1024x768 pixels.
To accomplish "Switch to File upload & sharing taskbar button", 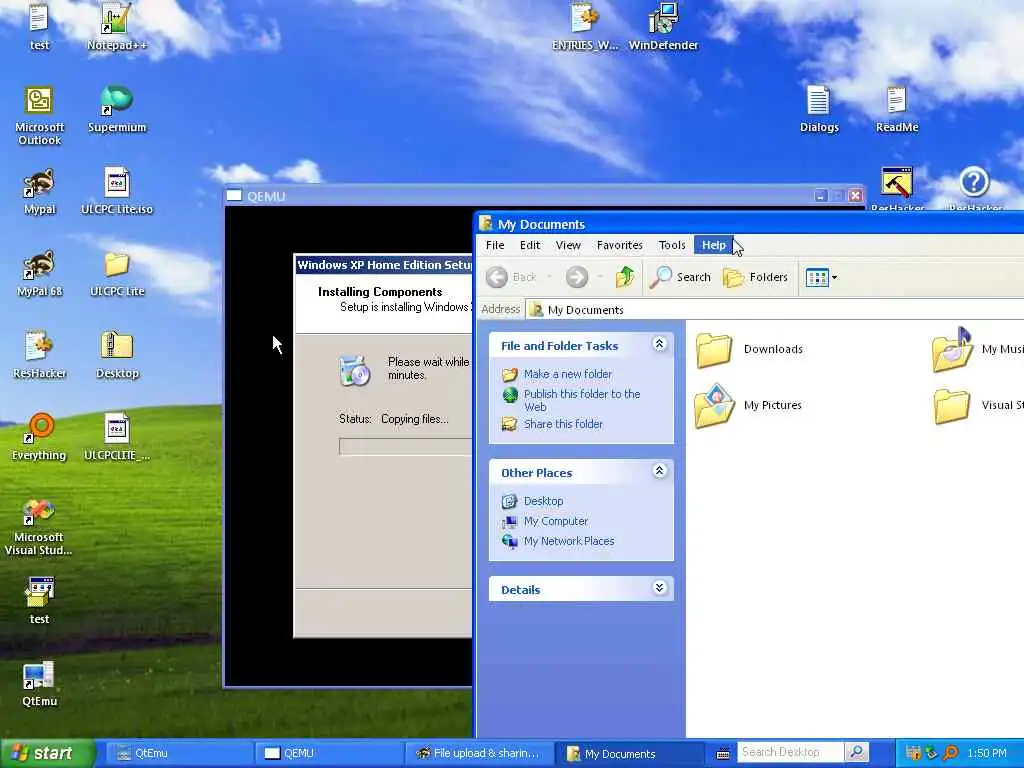I will pyautogui.click(x=478, y=753).
